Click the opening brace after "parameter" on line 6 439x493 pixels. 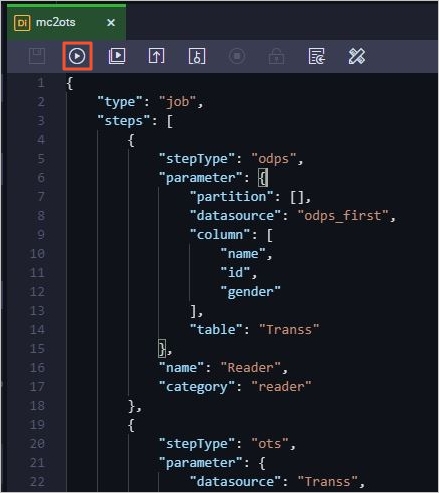(x=263, y=178)
